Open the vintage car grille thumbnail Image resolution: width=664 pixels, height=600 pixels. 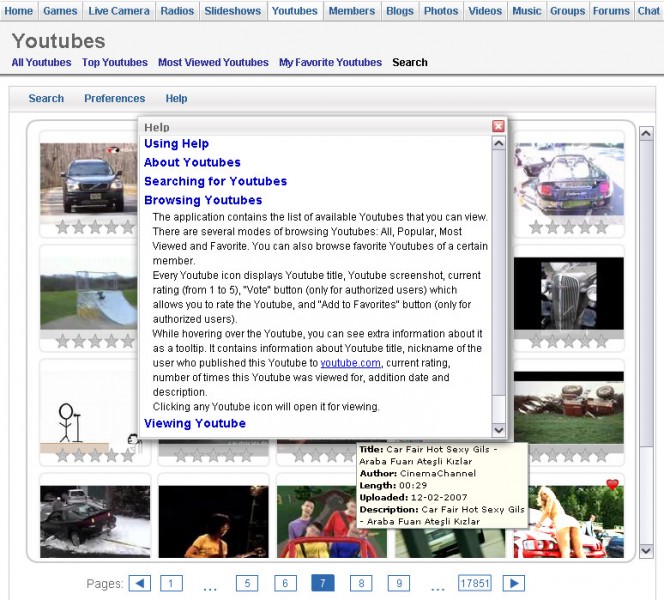569,293
